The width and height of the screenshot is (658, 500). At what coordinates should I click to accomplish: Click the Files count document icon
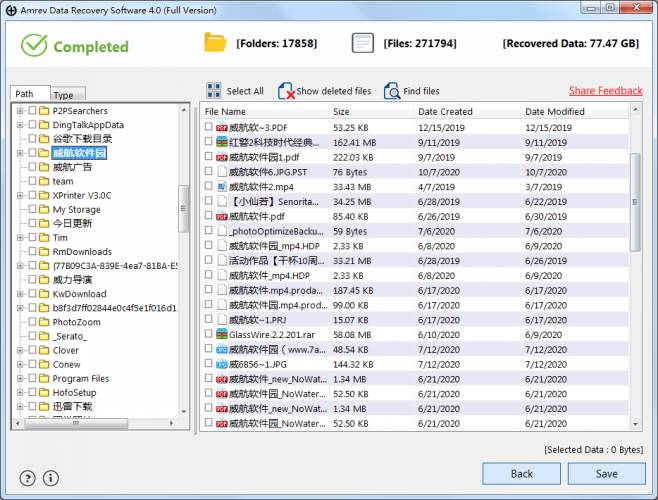click(362, 43)
